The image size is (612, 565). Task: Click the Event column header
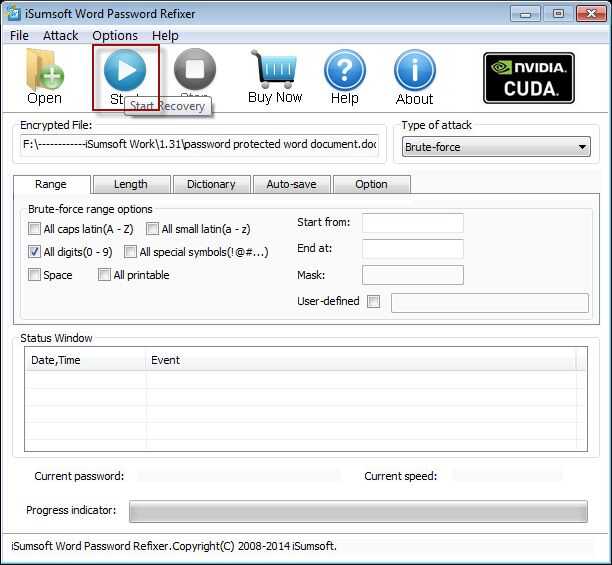pos(361,360)
